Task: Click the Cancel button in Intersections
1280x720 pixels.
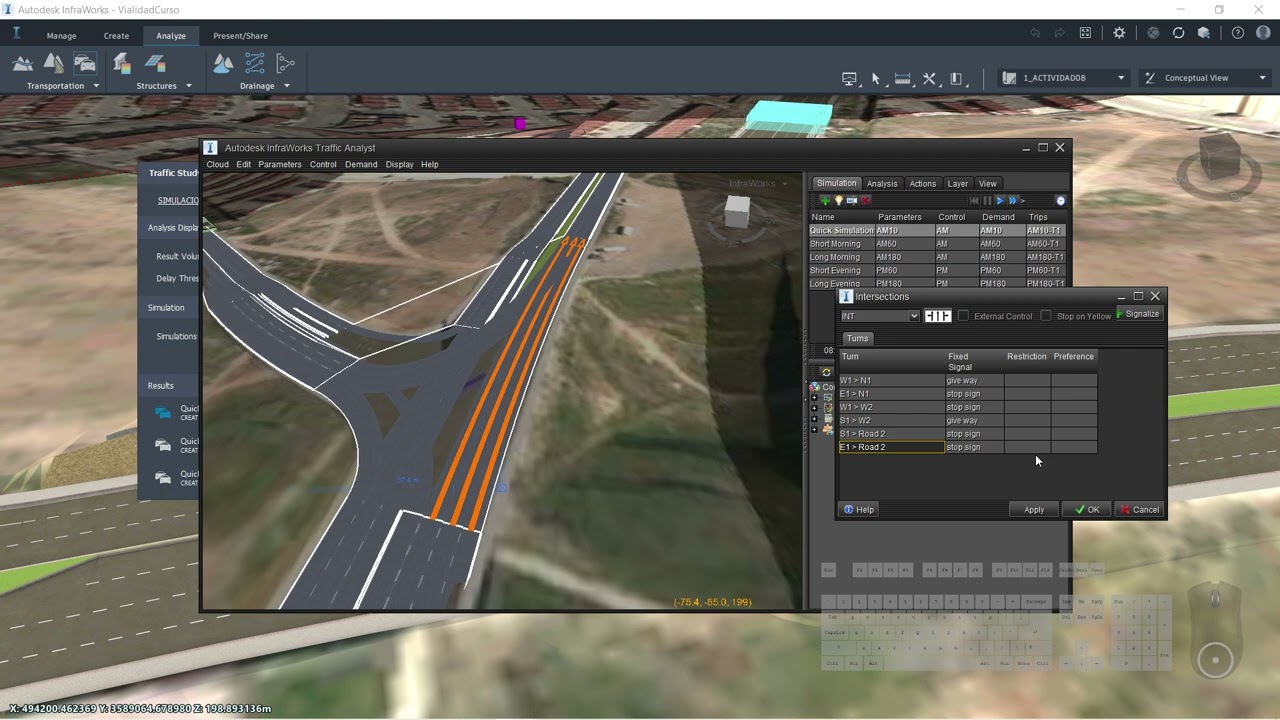Action: click(x=1140, y=510)
